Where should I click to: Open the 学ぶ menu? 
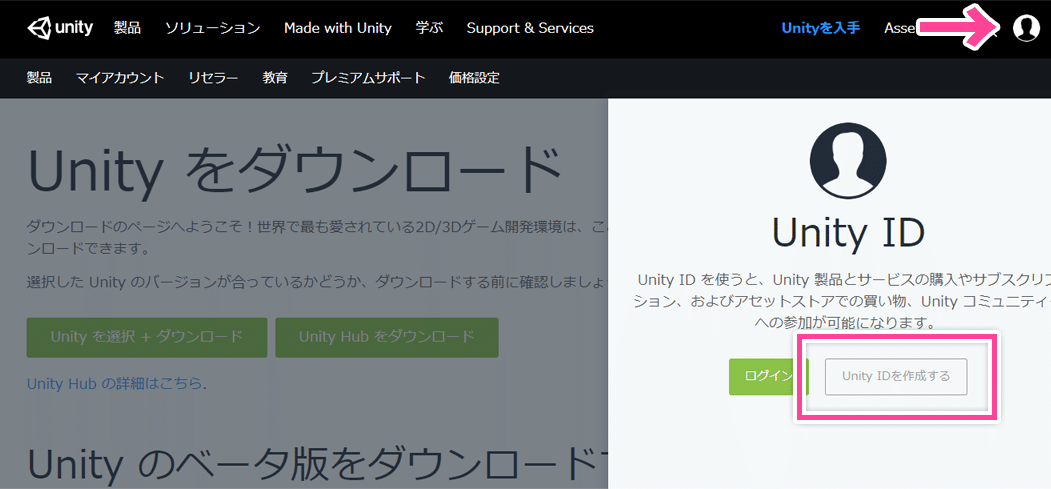point(429,28)
